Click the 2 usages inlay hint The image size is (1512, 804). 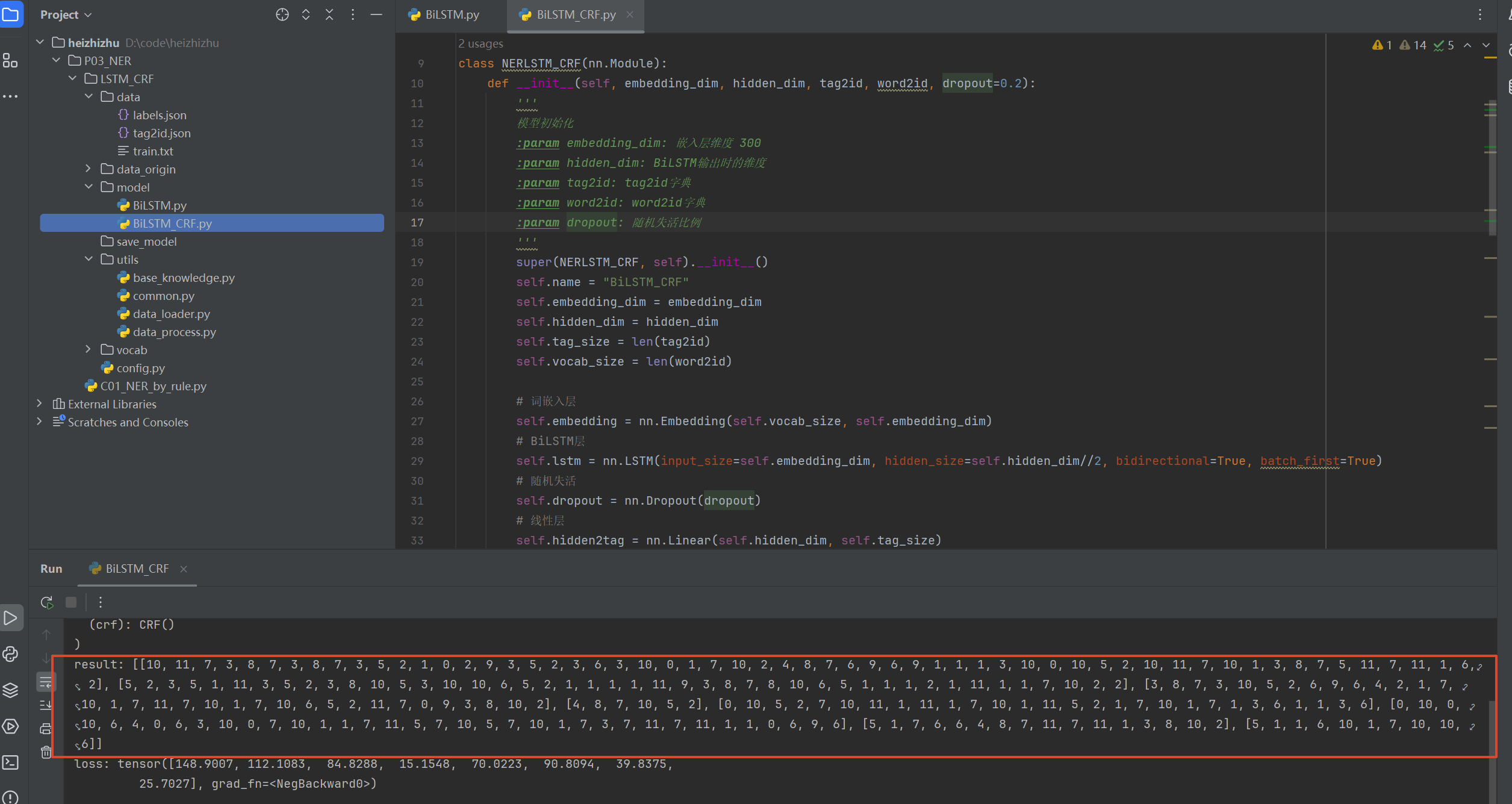coord(480,43)
